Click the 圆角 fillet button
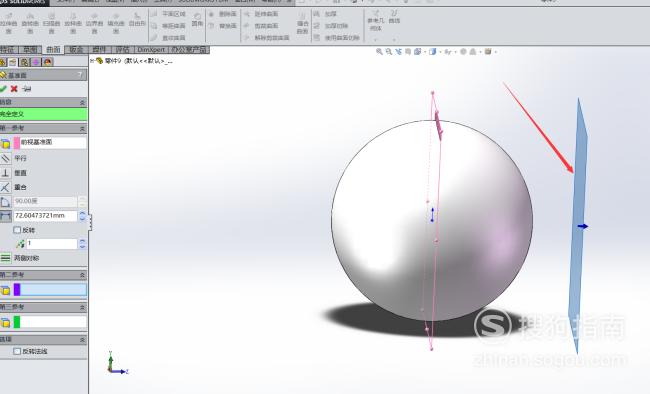Image resolution: width=650 pixels, height=394 pixels. pyautogui.click(x=197, y=19)
